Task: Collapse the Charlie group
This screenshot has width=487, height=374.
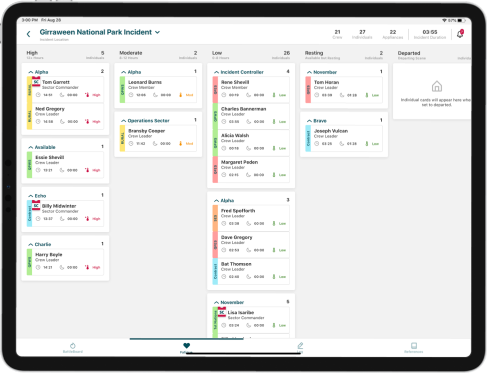Action: pos(31,244)
